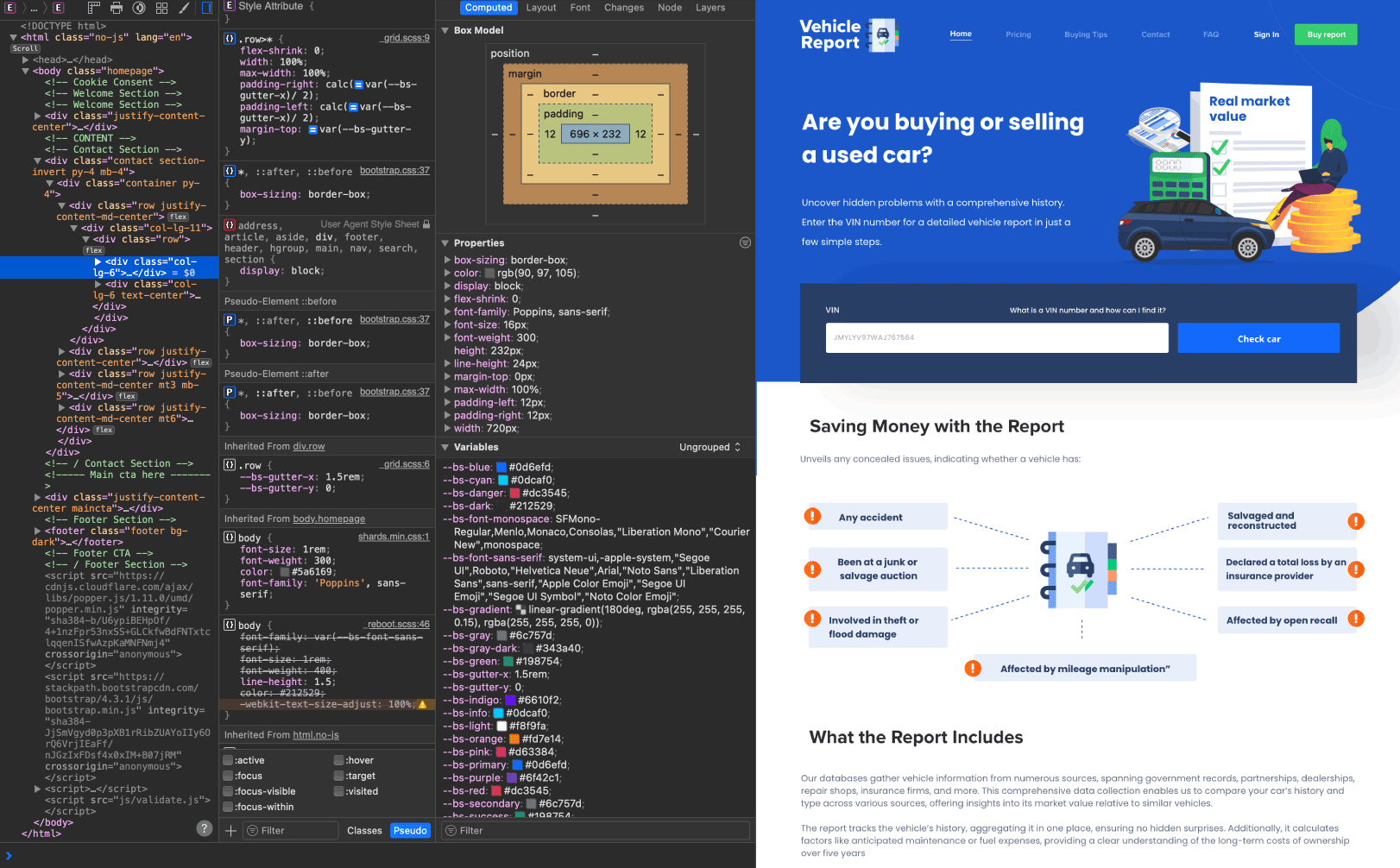Enable the paint flashing brush icon

(x=184, y=8)
